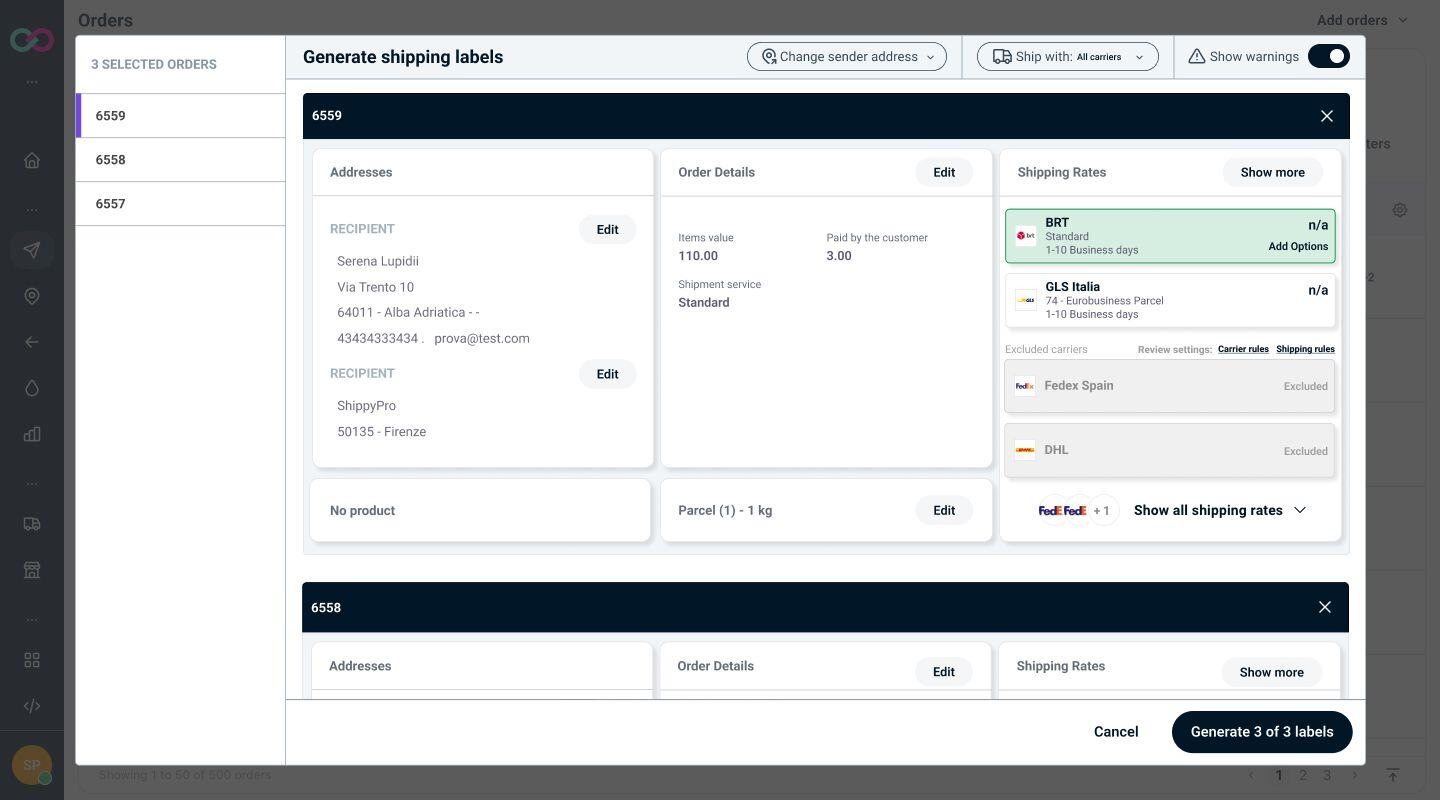Viewport: 1440px width, 800px height.
Task: Click the BRT carrier logo
Action: (x=1026, y=236)
